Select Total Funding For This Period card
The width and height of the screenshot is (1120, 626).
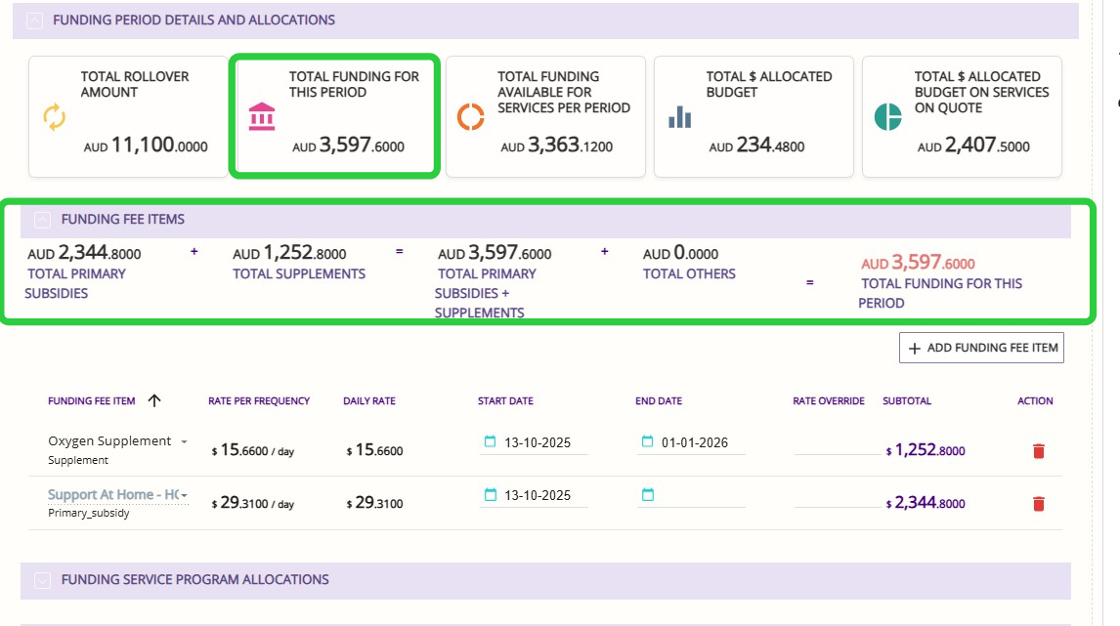coord(334,116)
